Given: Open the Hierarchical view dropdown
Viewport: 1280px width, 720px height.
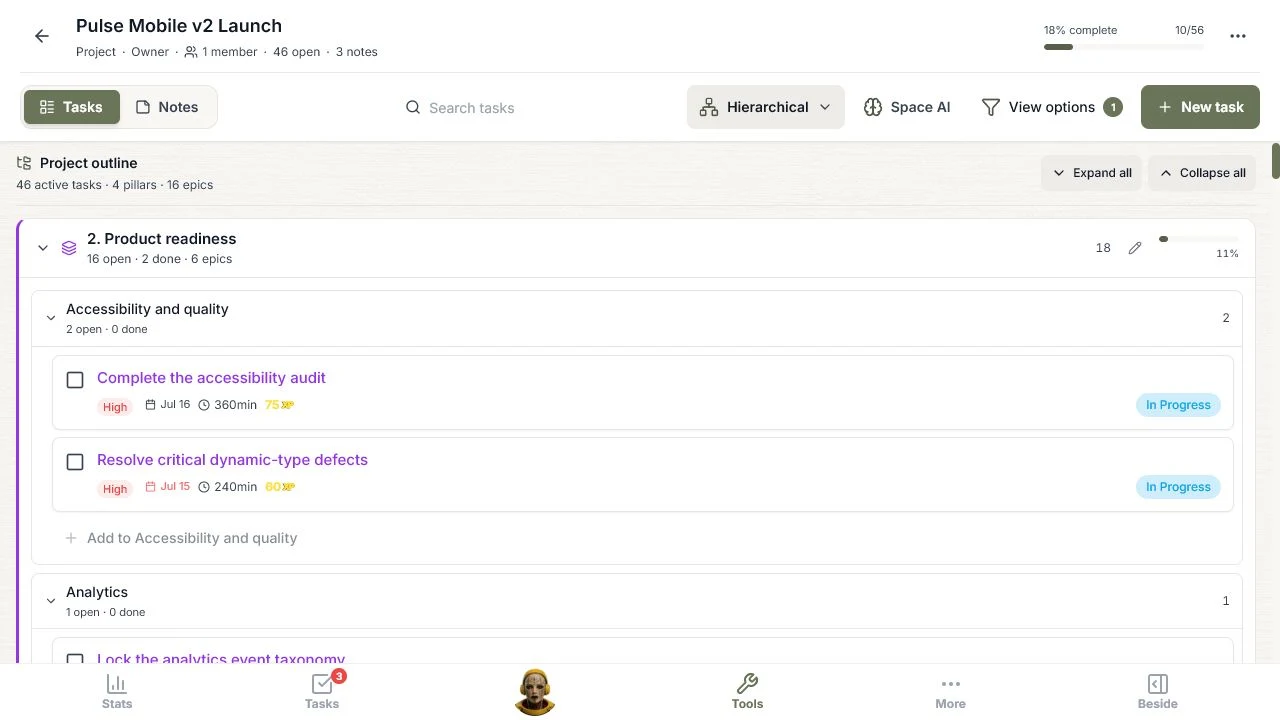Looking at the screenshot, I should [x=766, y=107].
